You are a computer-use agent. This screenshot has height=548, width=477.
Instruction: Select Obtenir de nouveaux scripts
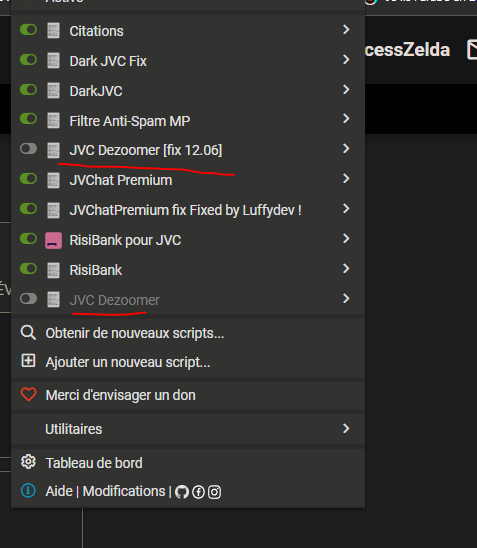pyautogui.click(x=135, y=333)
